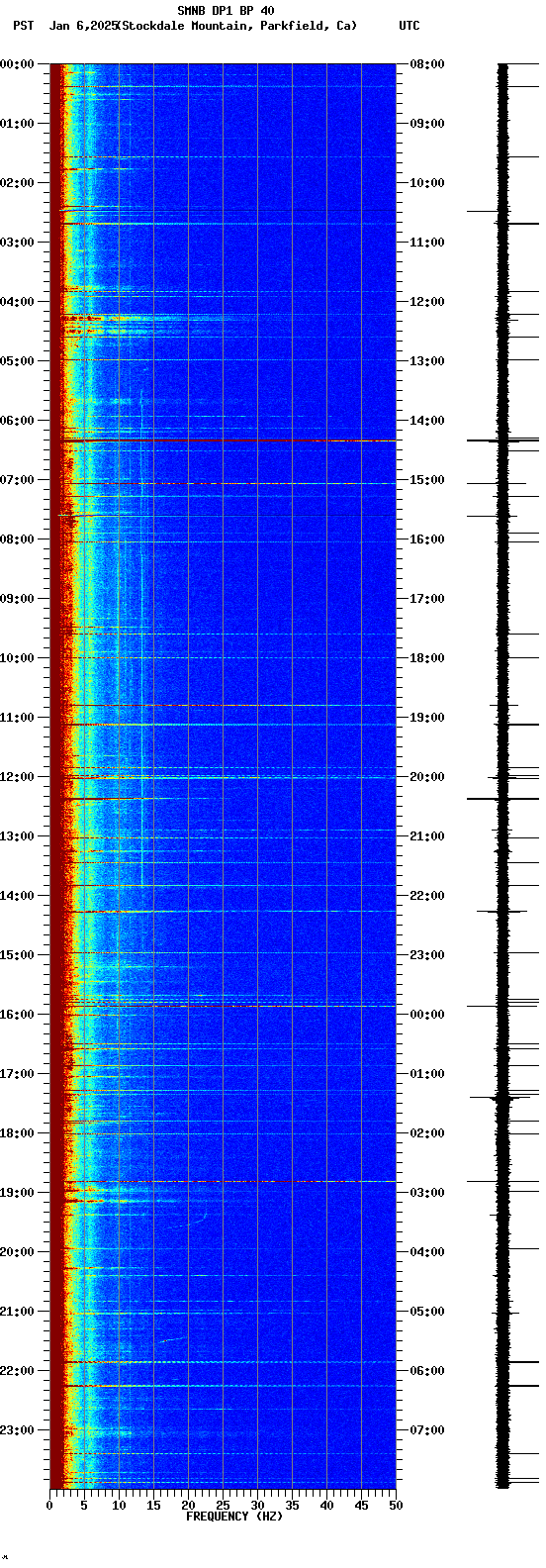This screenshot has height=1568, width=546.
Task: Click the PST axis label "18:00"
Action: click(x=17, y=1133)
